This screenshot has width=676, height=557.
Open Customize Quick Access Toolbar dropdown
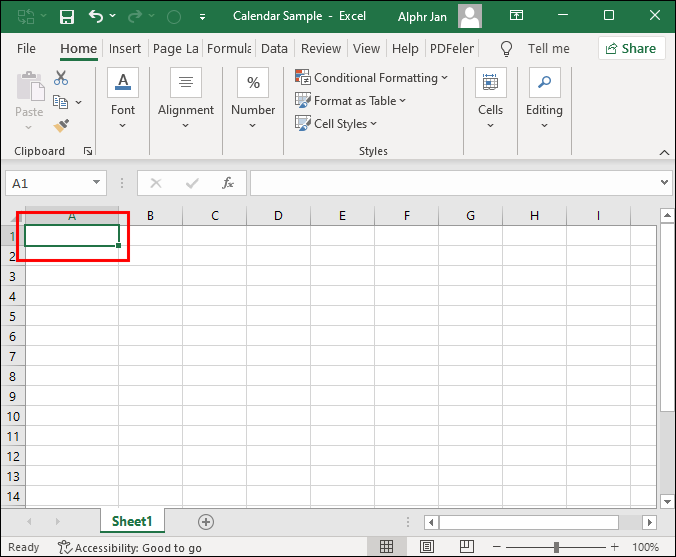202,17
